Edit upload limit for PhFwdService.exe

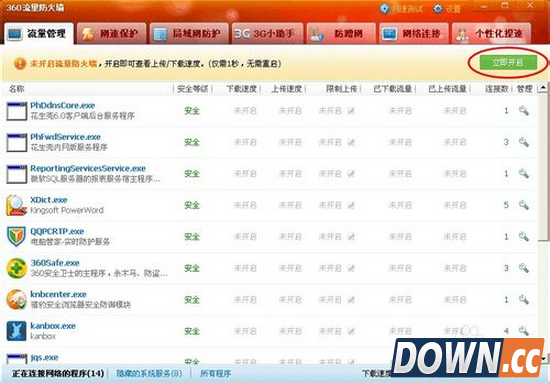pyautogui.click(x=351, y=142)
